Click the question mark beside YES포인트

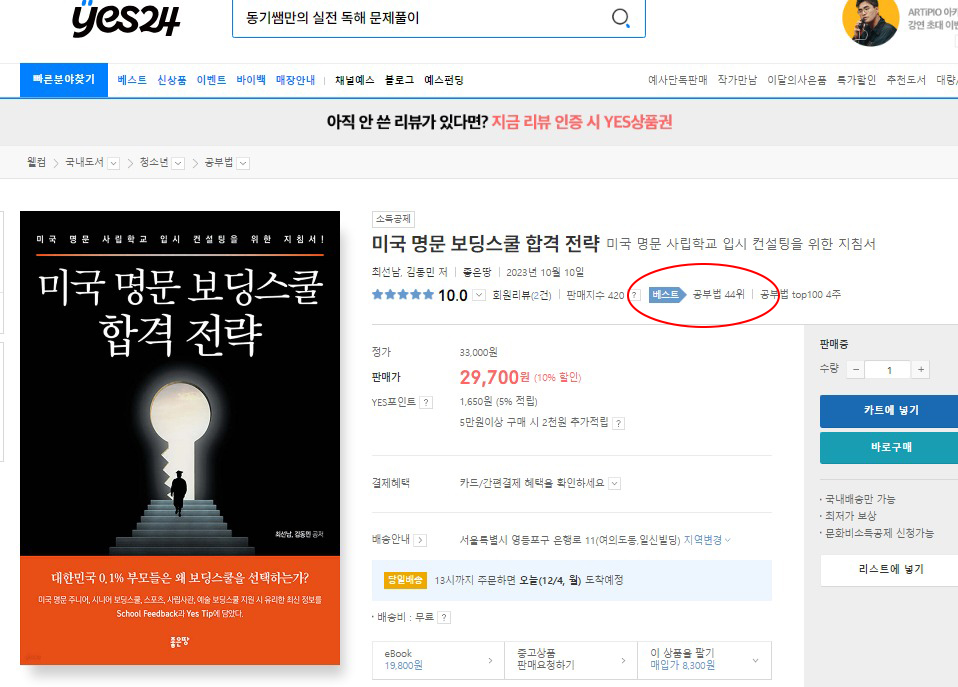point(426,402)
